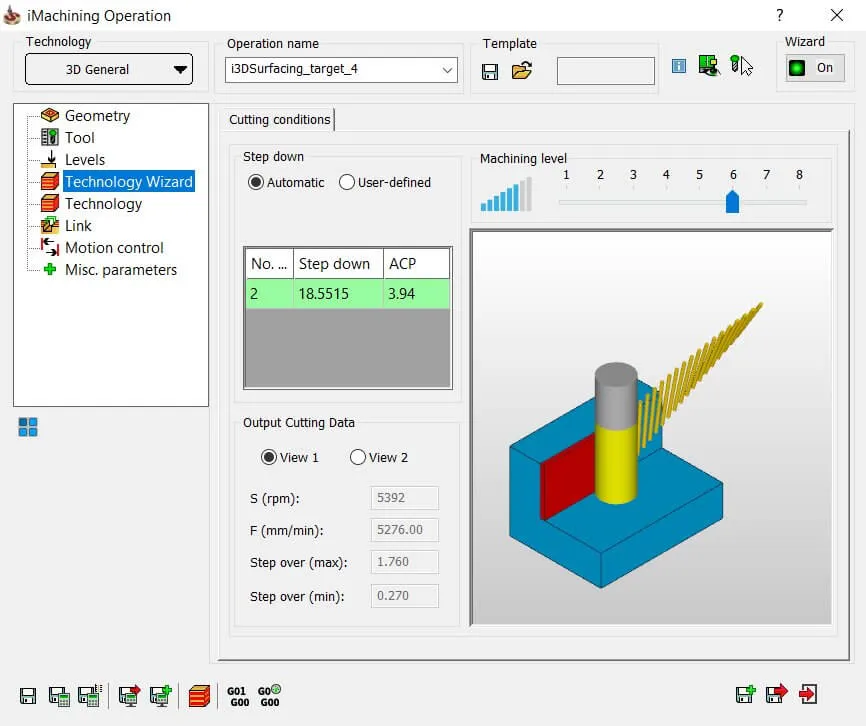Image resolution: width=866 pixels, height=726 pixels.
Task: Click the blue info icon
Action: (x=679, y=66)
